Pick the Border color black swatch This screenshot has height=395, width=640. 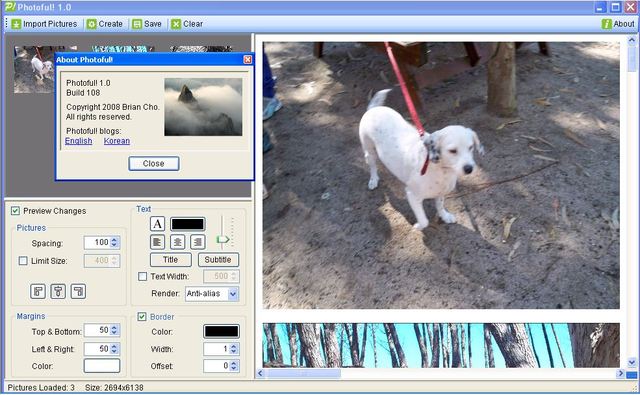[222, 331]
